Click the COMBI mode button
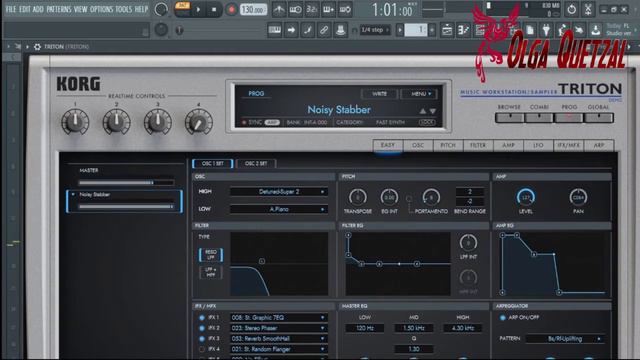The height and width of the screenshot is (360, 640). [539, 118]
